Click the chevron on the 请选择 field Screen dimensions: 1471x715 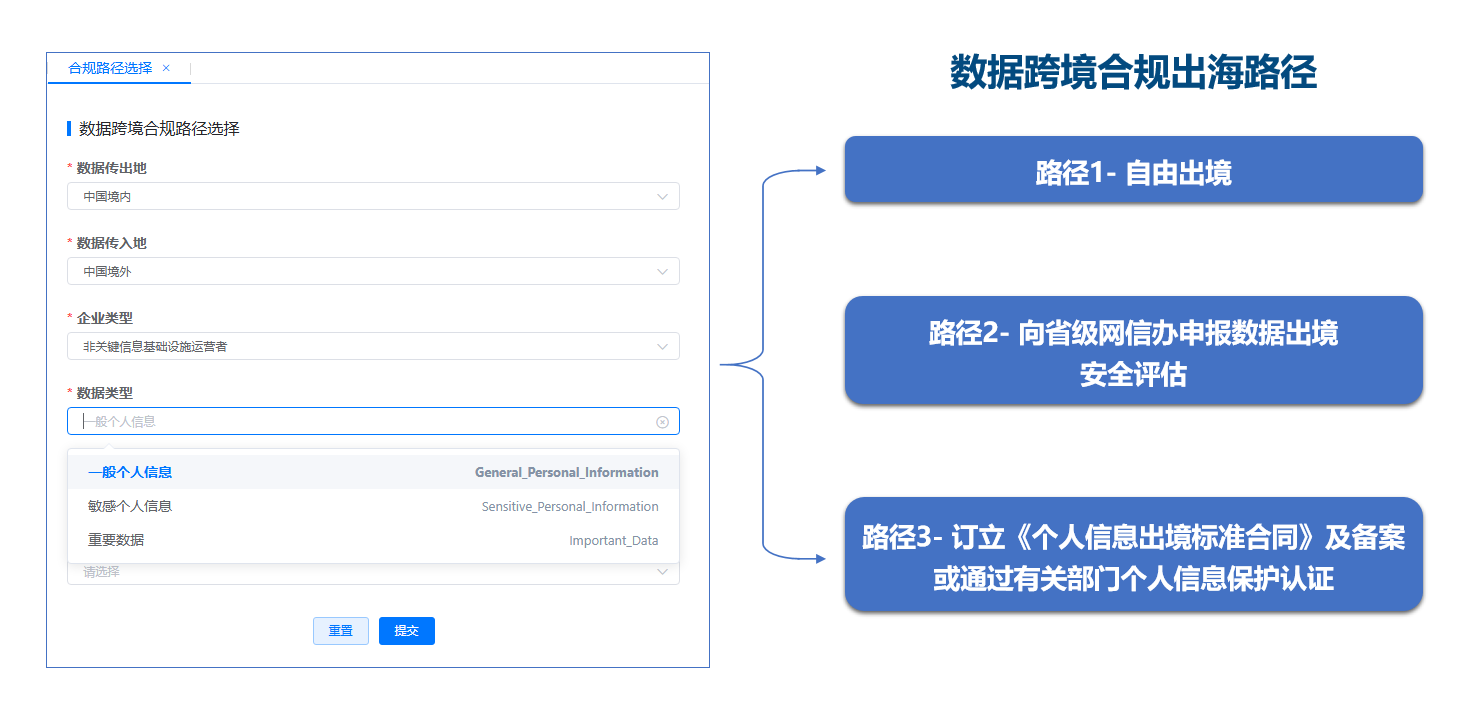pyautogui.click(x=662, y=572)
